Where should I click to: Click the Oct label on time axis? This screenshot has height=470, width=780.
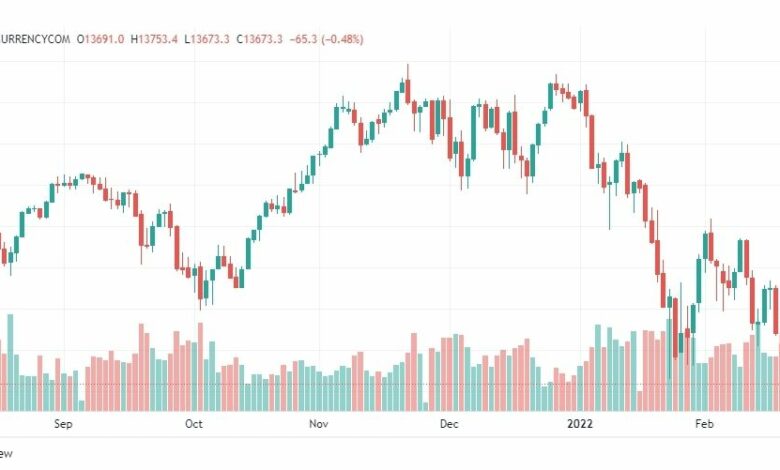click(194, 424)
